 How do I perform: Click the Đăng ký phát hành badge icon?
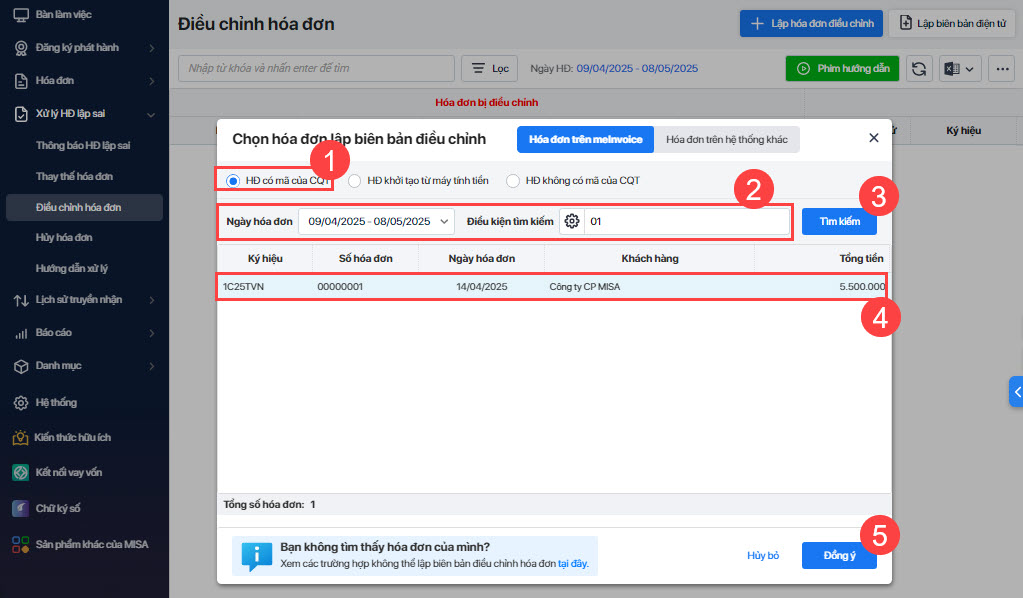pyautogui.click(x=21, y=48)
